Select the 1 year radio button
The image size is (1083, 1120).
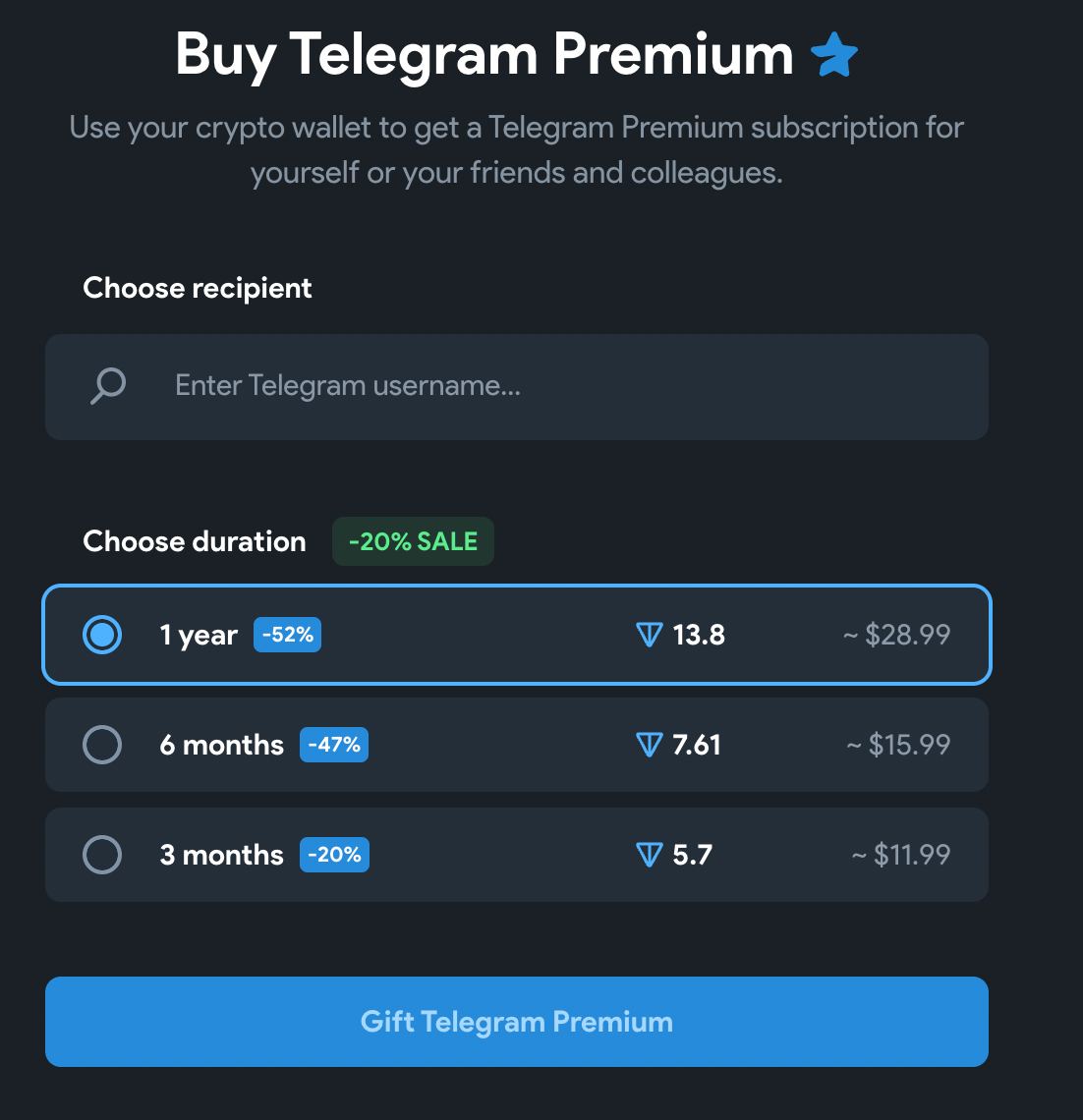tap(102, 635)
